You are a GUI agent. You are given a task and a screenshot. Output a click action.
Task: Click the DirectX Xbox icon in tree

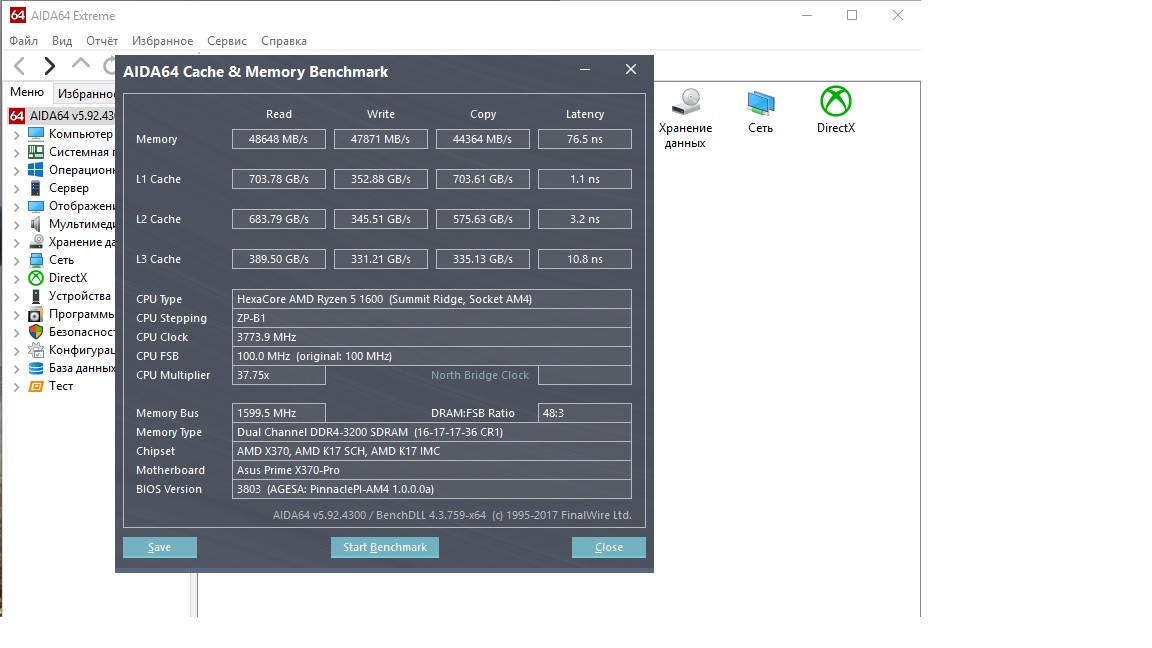tap(35, 278)
